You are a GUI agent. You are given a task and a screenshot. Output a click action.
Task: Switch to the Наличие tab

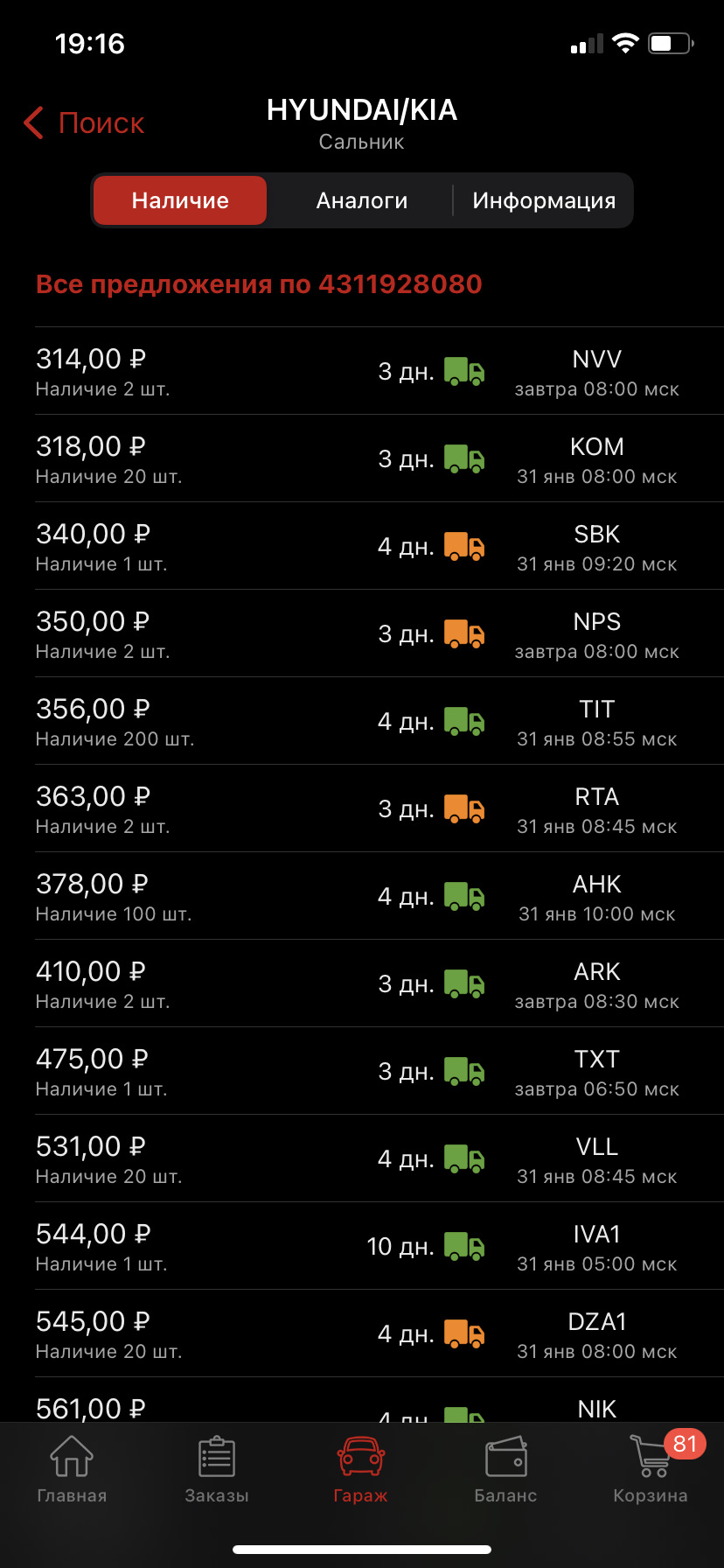(x=180, y=200)
